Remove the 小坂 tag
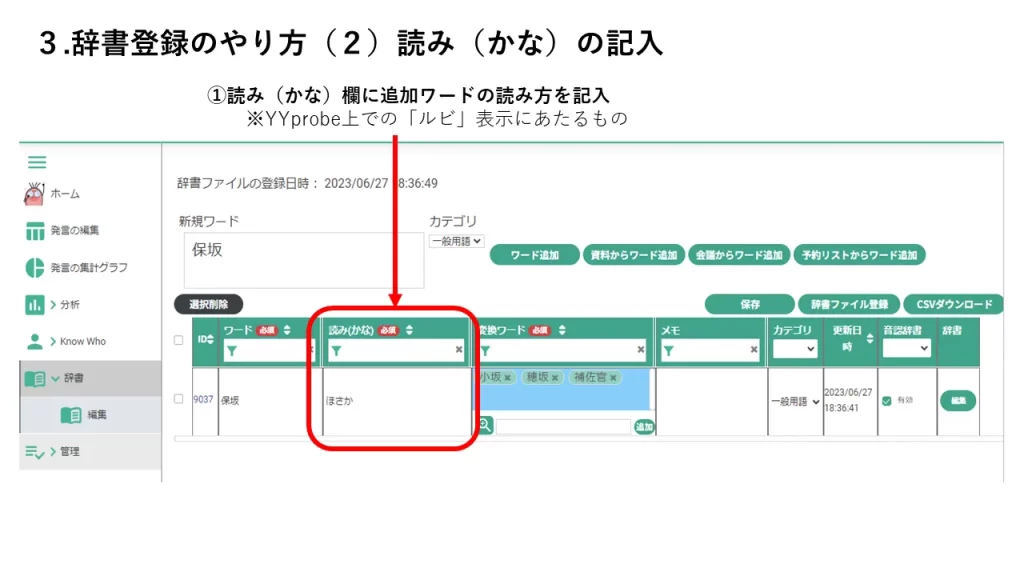 pyautogui.click(x=507, y=377)
